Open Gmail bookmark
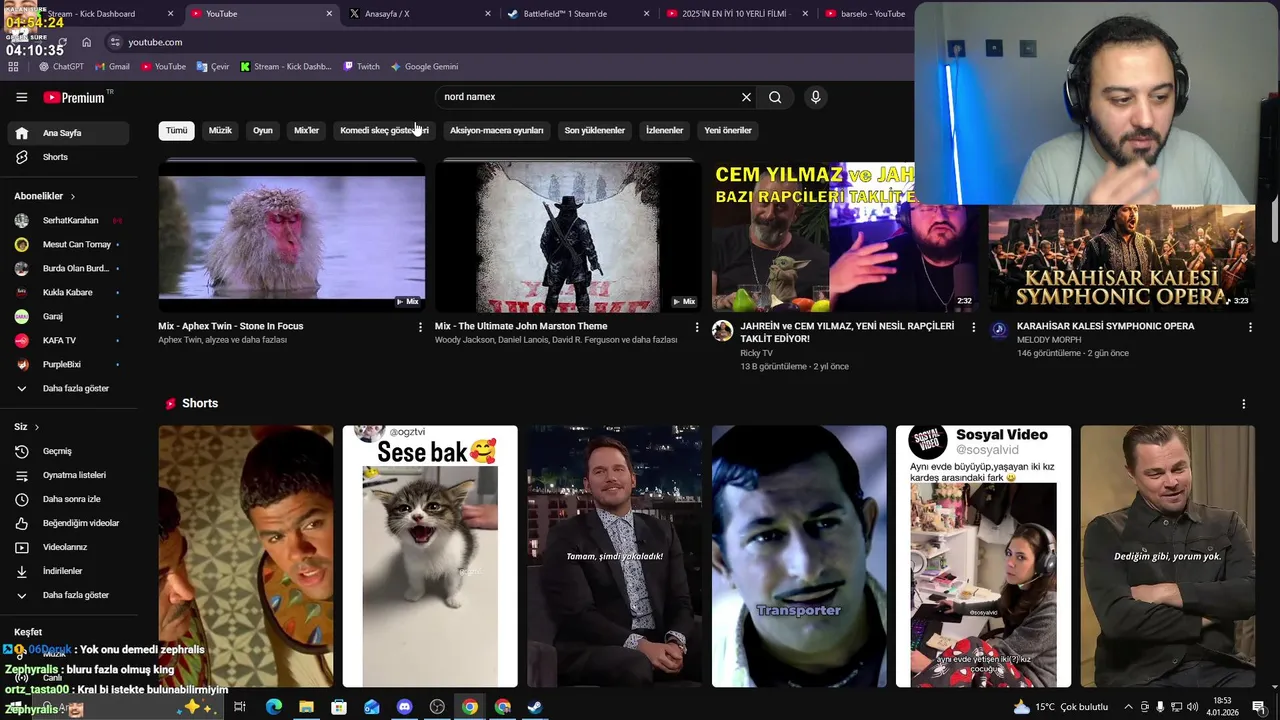The image size is (1280, 720). (112, 67)
